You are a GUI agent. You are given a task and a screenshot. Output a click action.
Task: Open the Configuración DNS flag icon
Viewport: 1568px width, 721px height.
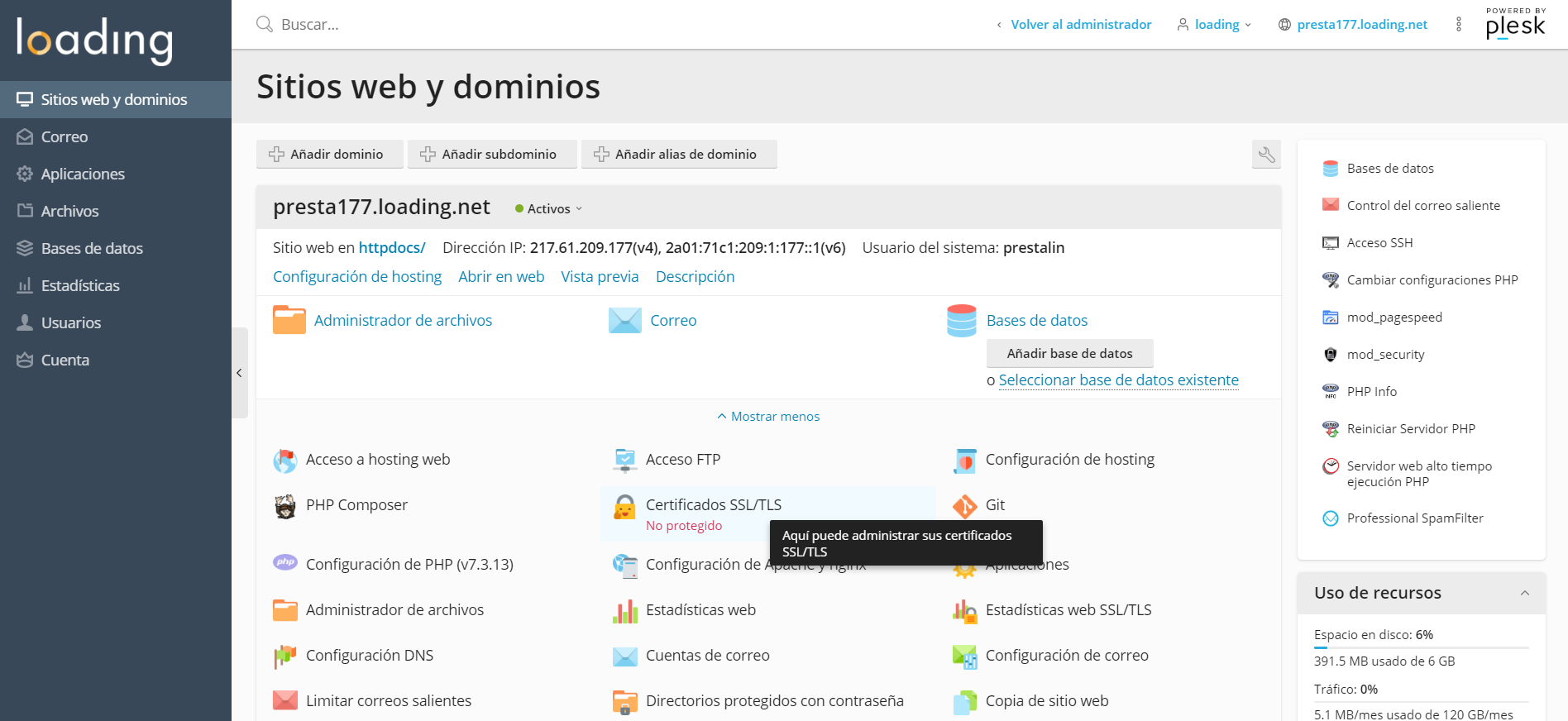(285, 657)
